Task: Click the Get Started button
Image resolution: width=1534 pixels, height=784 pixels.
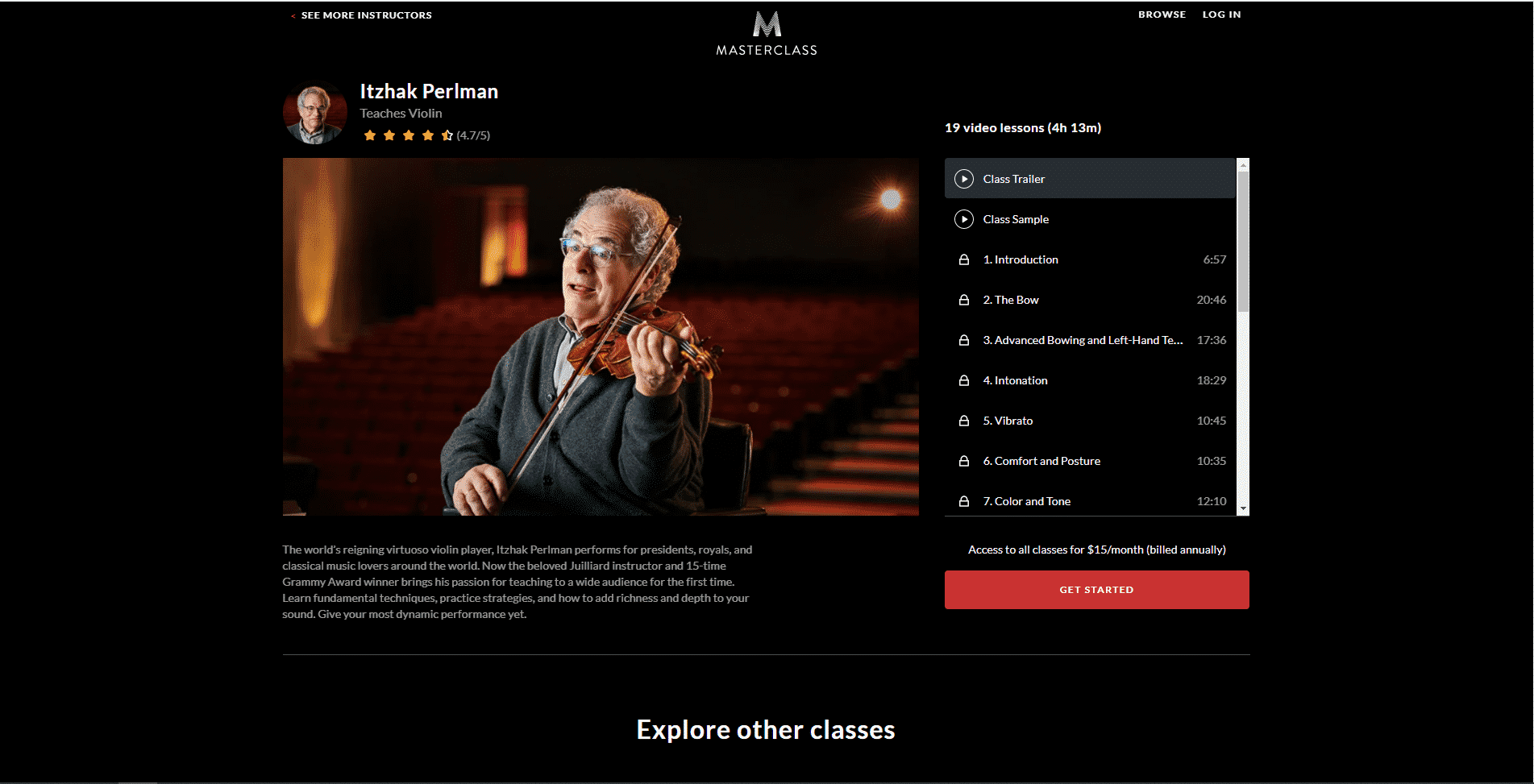Action: [x=1096, y=590]
